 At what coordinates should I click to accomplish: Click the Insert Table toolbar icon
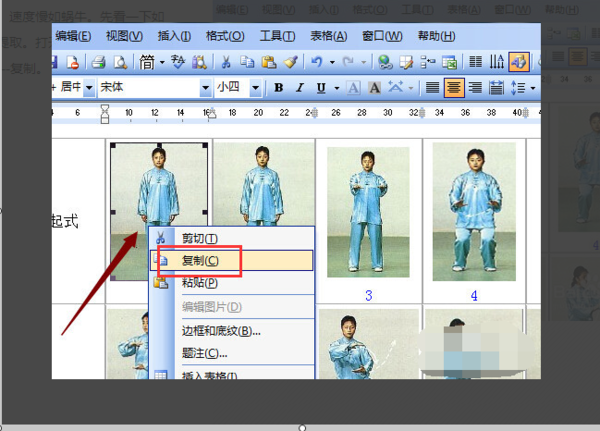tap(428, 62)
